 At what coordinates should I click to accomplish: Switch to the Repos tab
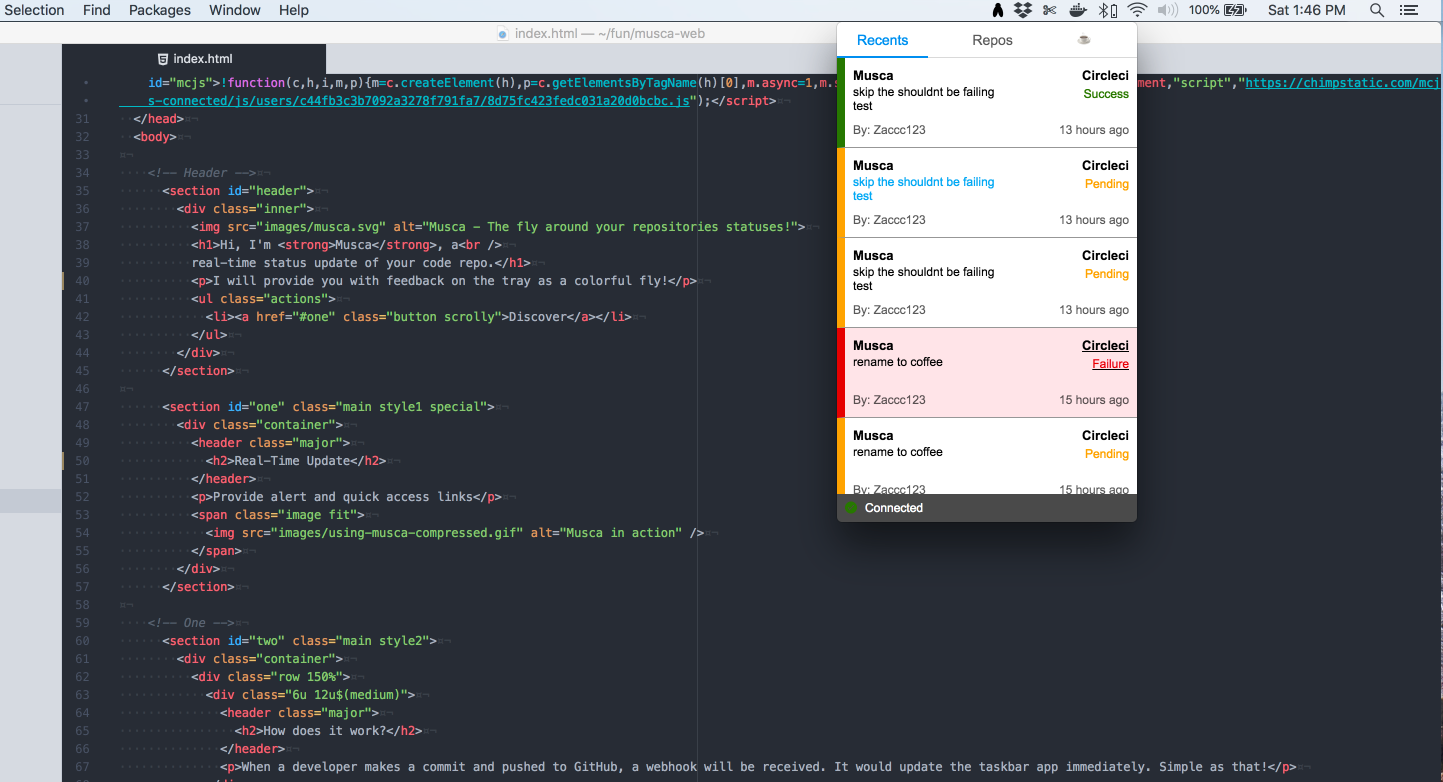[x=992, y=40]
